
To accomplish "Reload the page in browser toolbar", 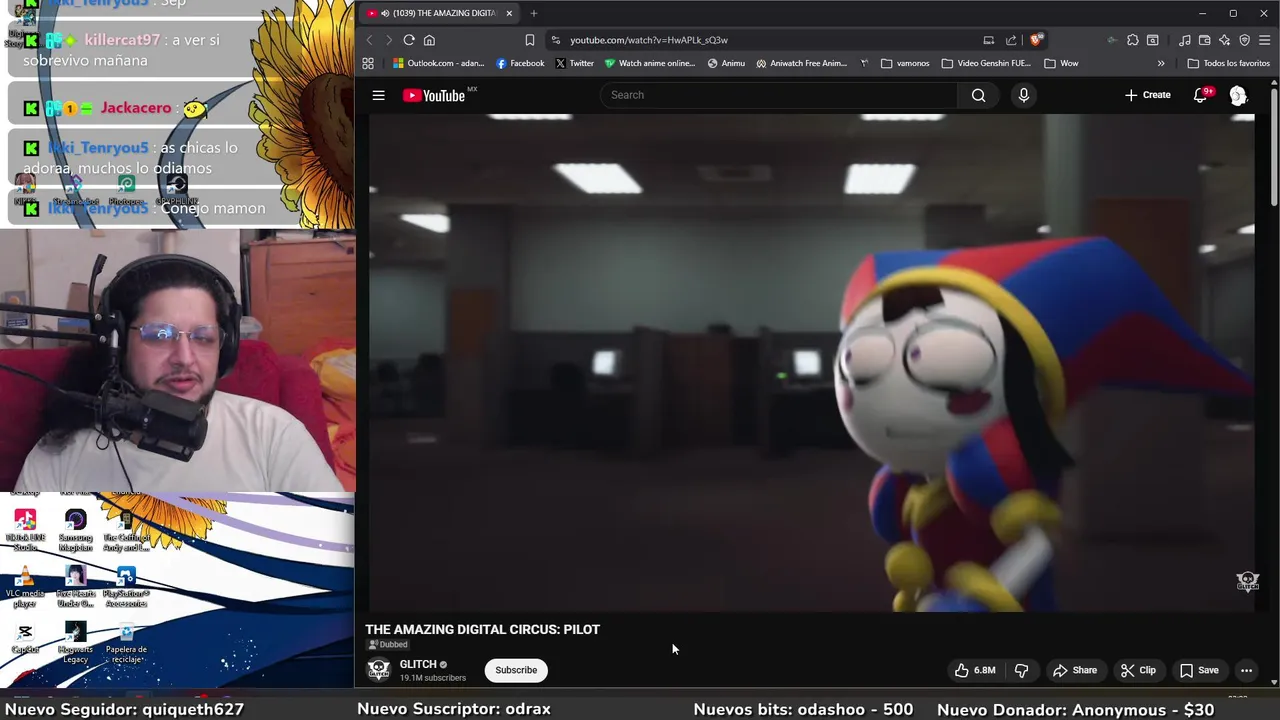I will pyautogui.click(x=409, y=40).
